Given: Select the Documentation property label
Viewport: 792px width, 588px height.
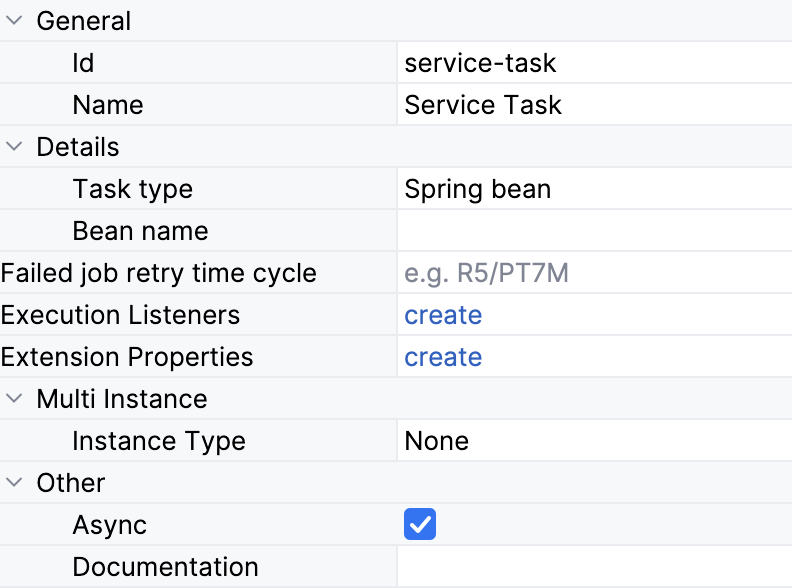Looking at the screenshot, I should tap(166, 567).
